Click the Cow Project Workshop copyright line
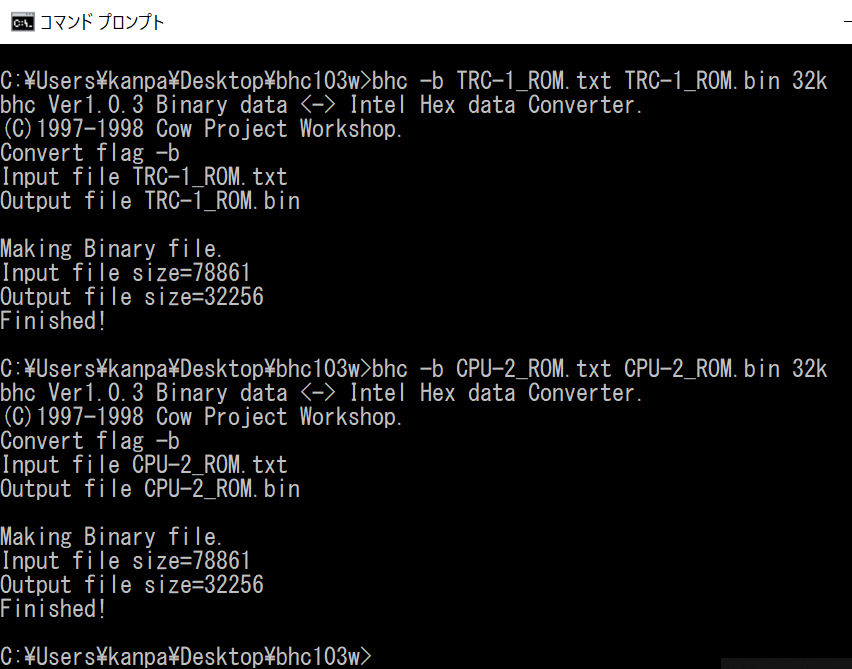Viewport: 852px width, 669px height. pos(200,128)
